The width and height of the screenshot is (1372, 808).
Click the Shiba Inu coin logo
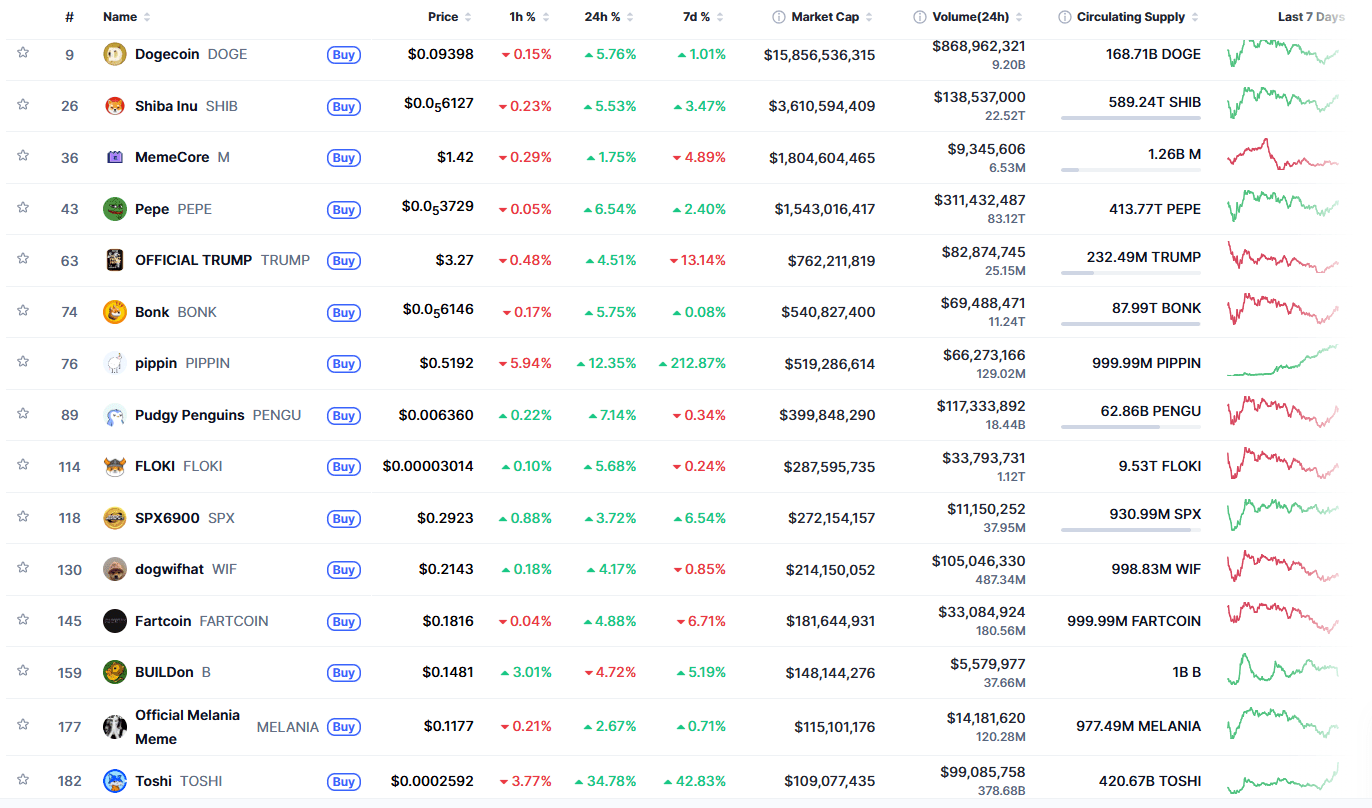[113, 106]
